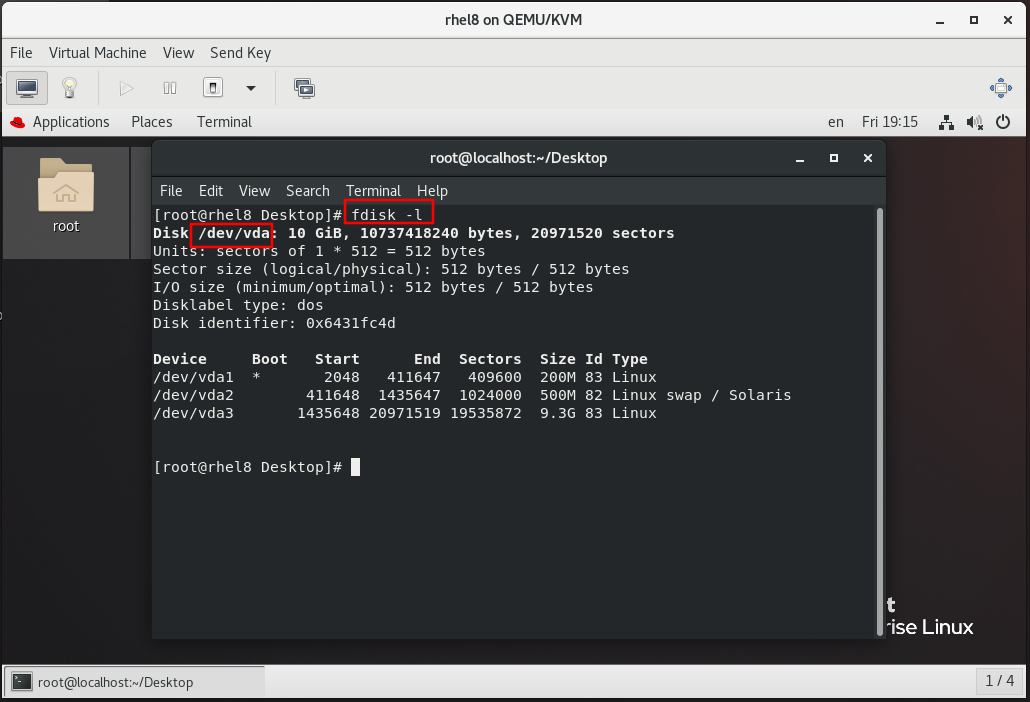The height and width of the screenshot is (702, 1030).
Task: Toggle the terminal window maximize state
Action: click(x=833, y=158)
